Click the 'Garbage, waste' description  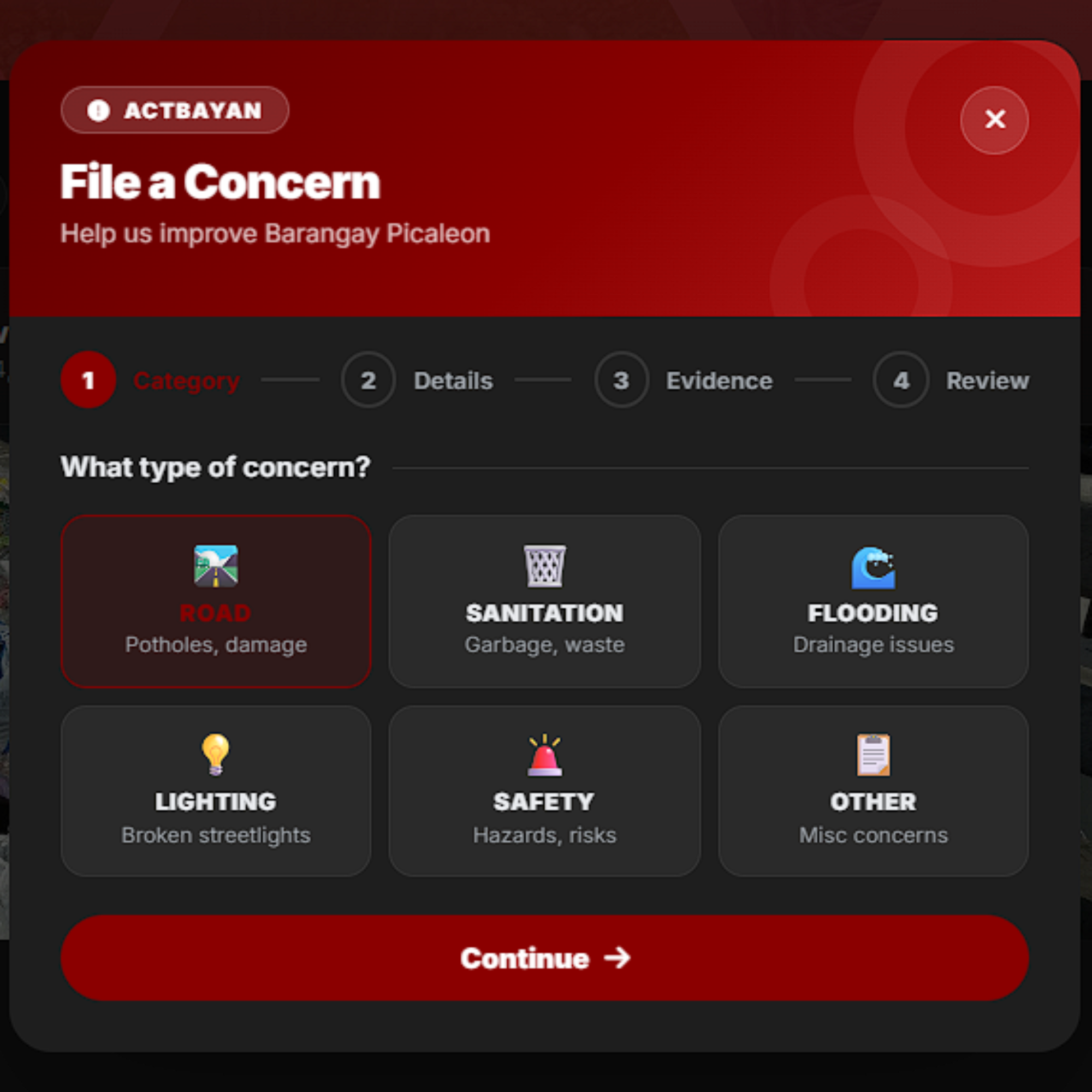tap(544, 645)
